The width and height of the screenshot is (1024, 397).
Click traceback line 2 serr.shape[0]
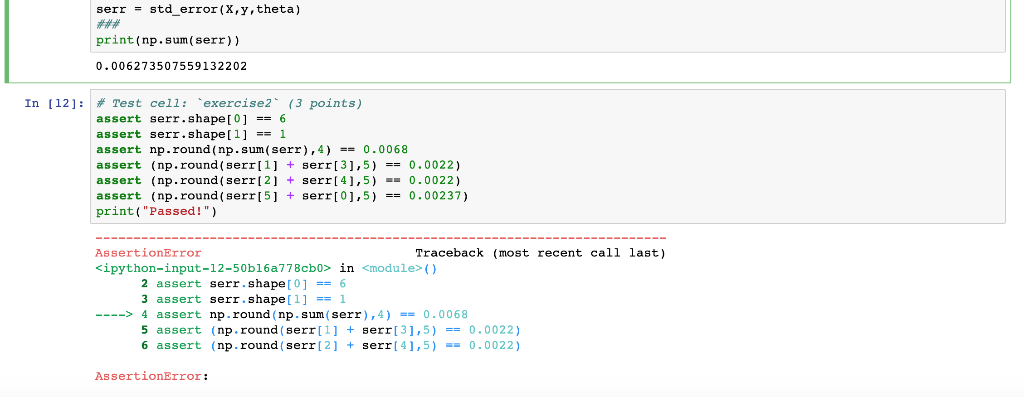click(244, 283)
